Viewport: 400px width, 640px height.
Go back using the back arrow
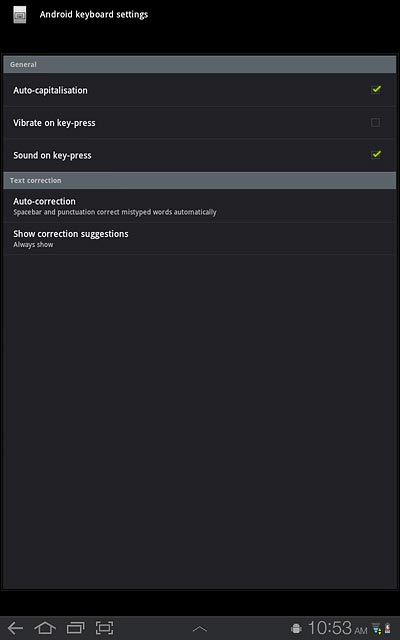(15, 628)
